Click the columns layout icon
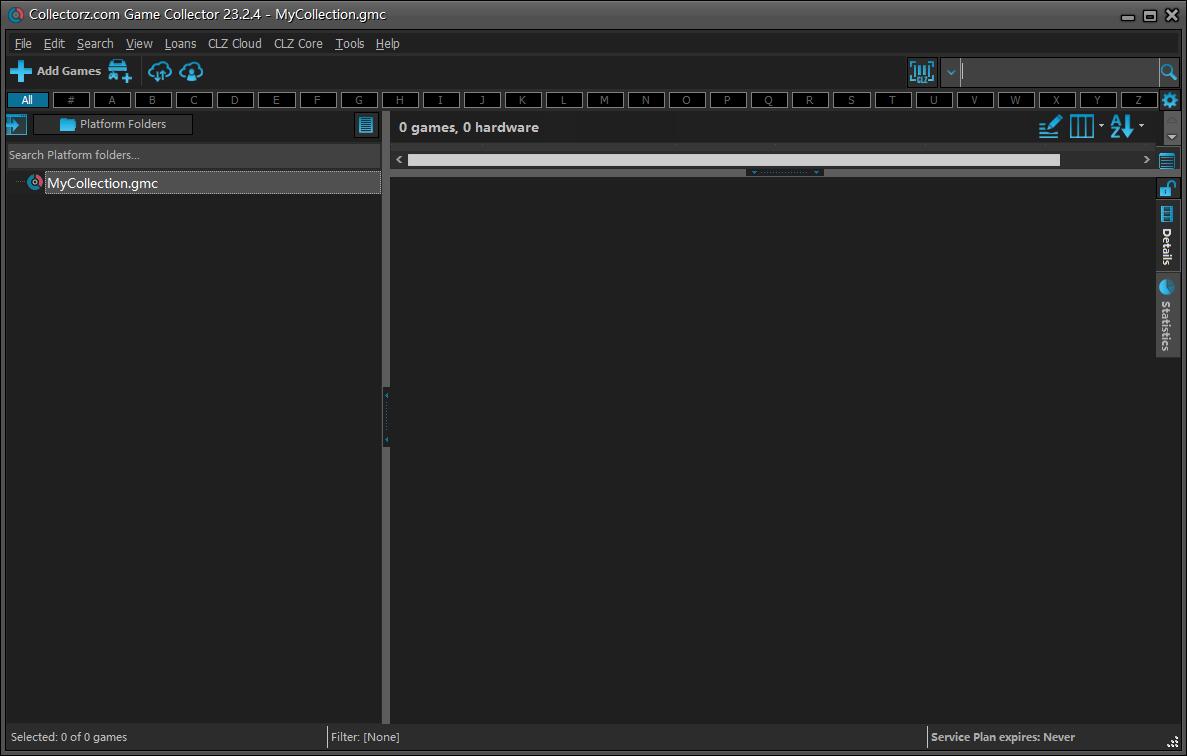Viewport: 1187px width, 756px height. (1081, 126)
